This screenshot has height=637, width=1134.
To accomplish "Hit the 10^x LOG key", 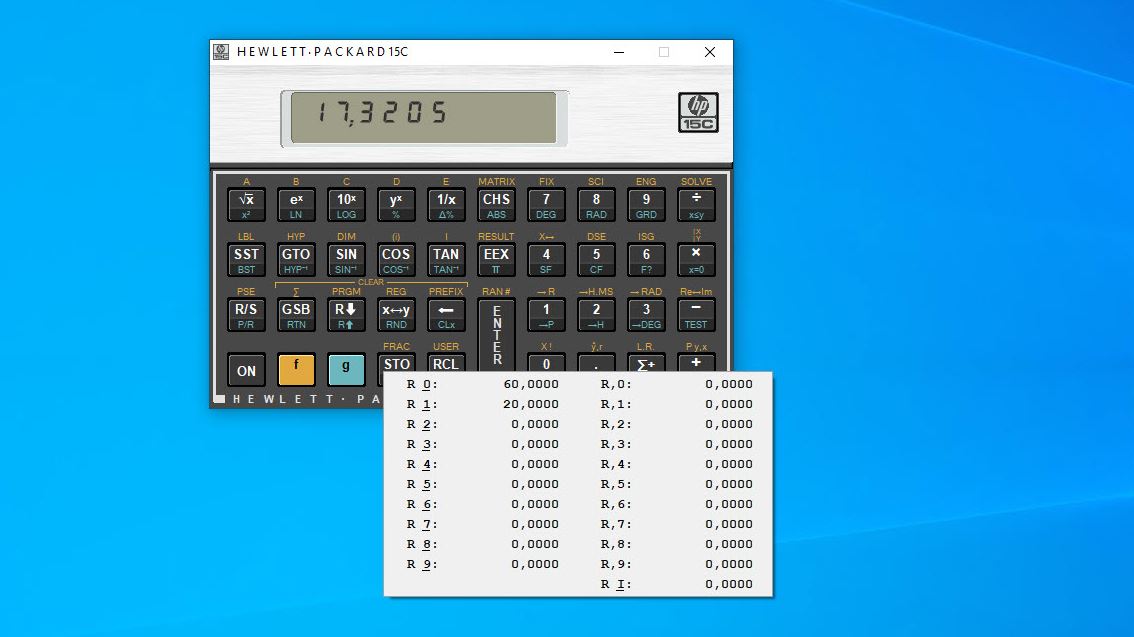I will tap(346, 205).
